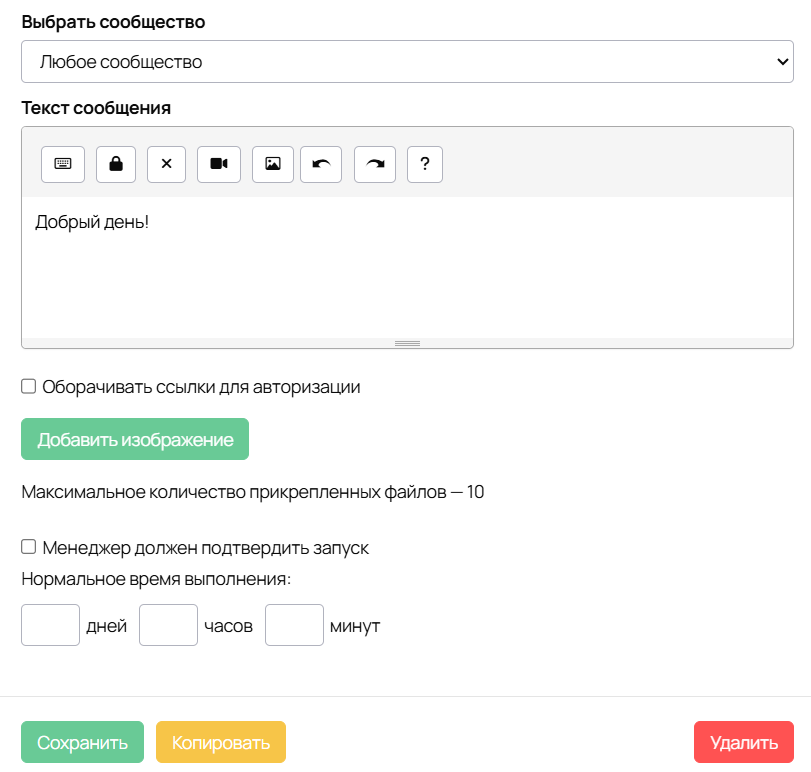Click the keyboard icon in editor toolbar
Screen dimensions: 811x772
point(63,164)
